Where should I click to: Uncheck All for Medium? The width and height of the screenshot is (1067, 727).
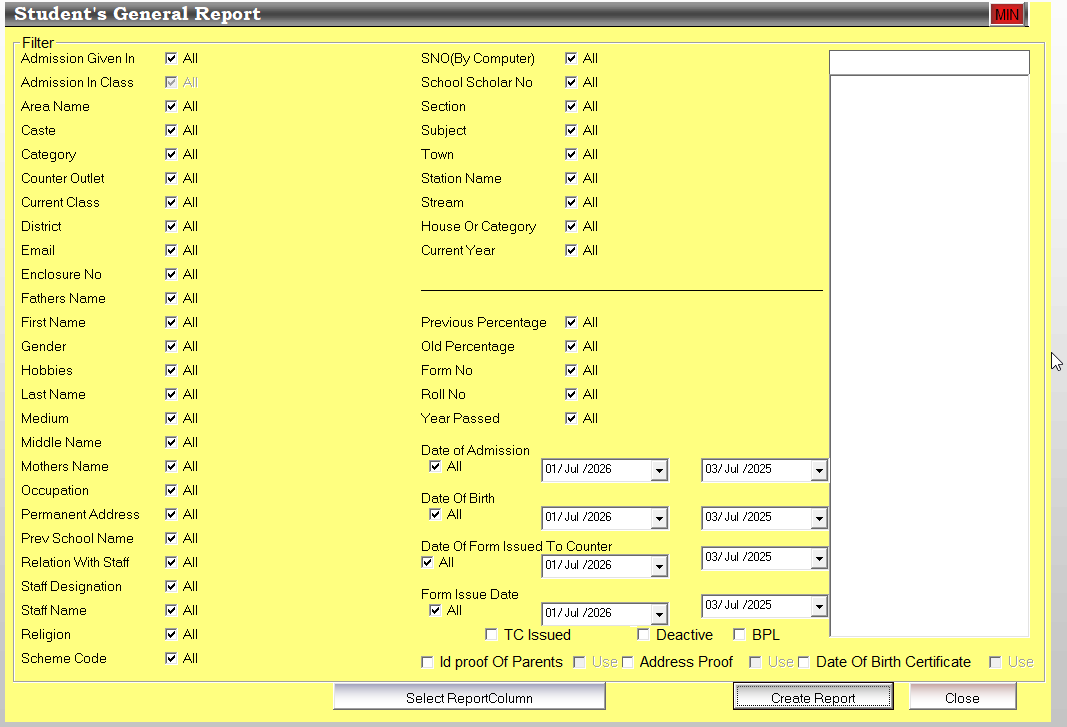point(171,418)
